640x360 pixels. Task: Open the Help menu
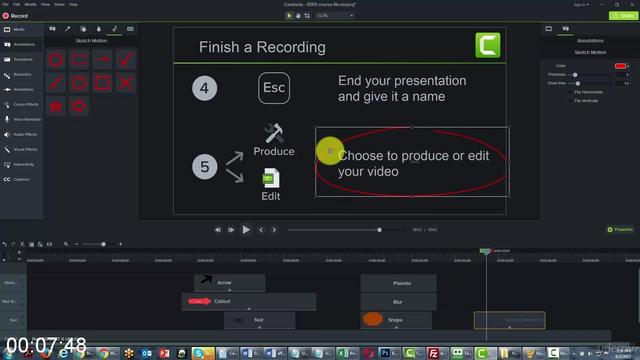click(x=73, y=4)
